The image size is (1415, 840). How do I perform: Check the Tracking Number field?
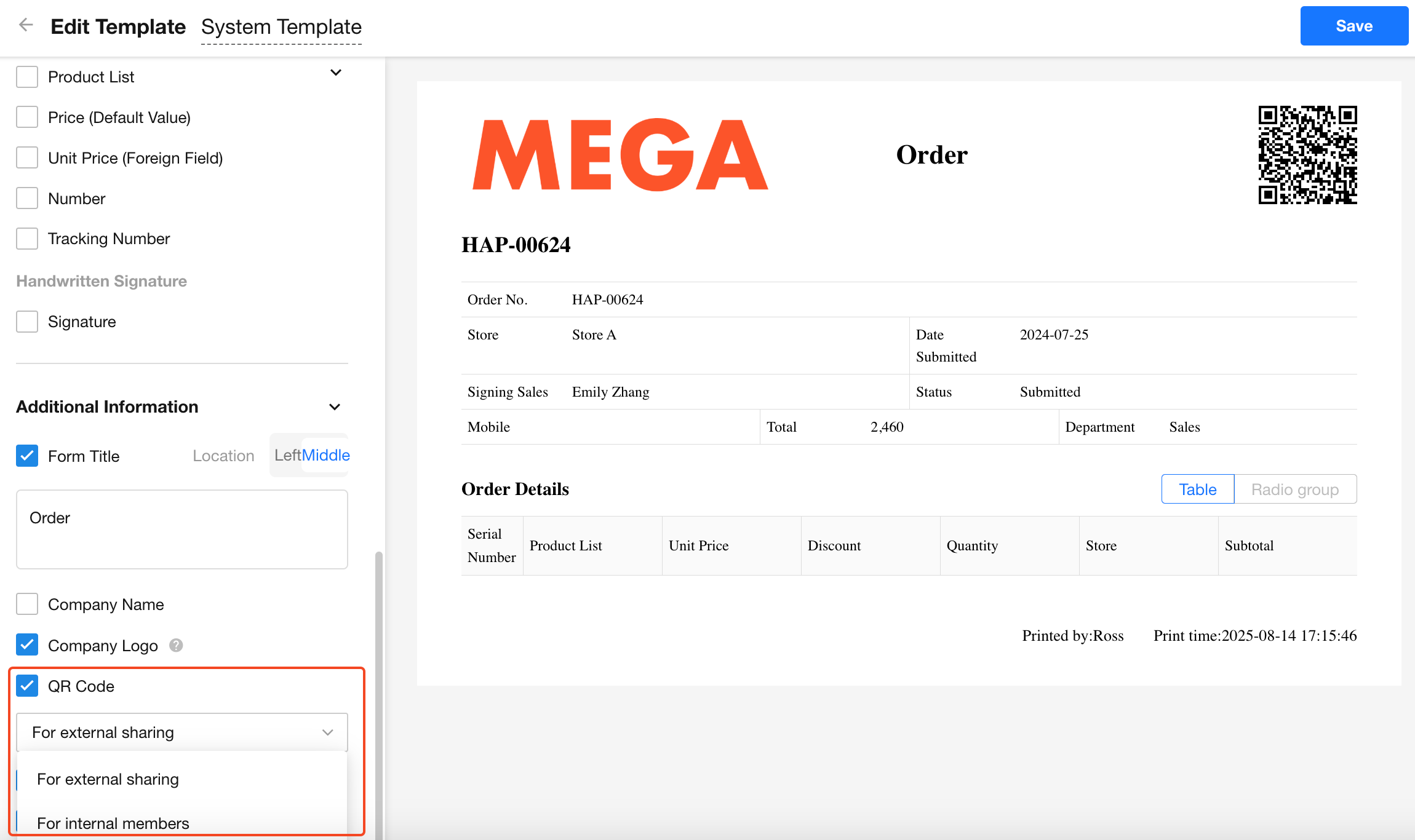27,239
